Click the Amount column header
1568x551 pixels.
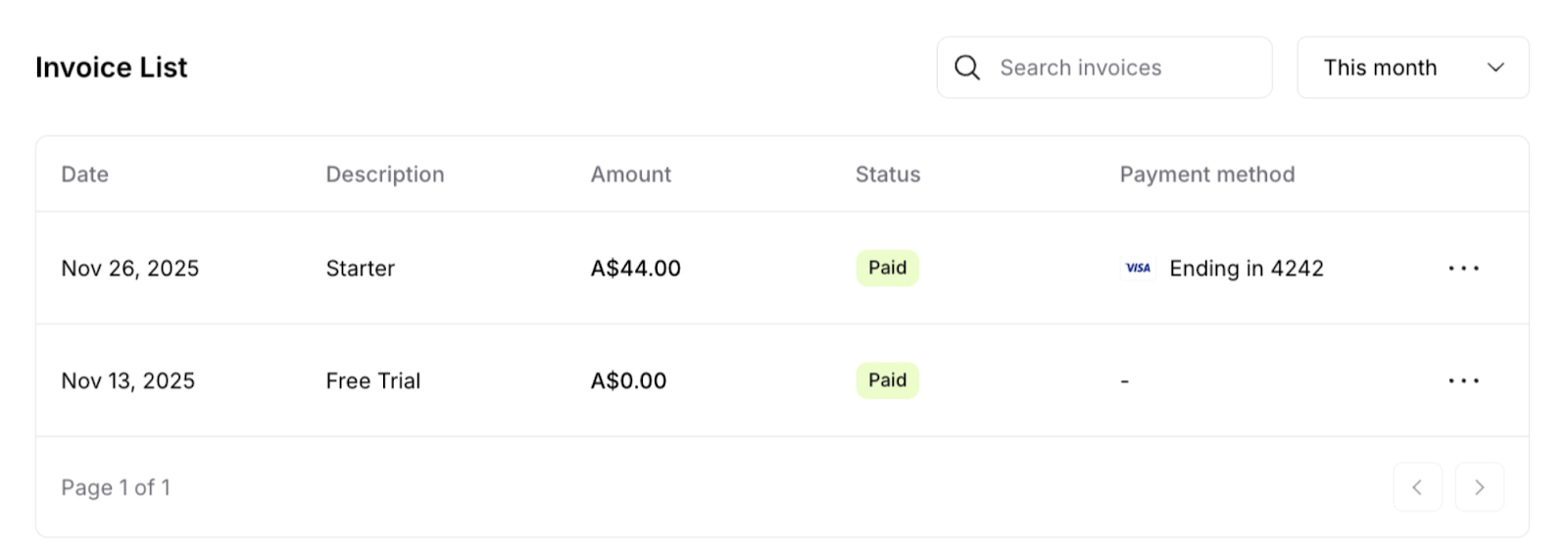pyautogui.click(x=631, y=175)
